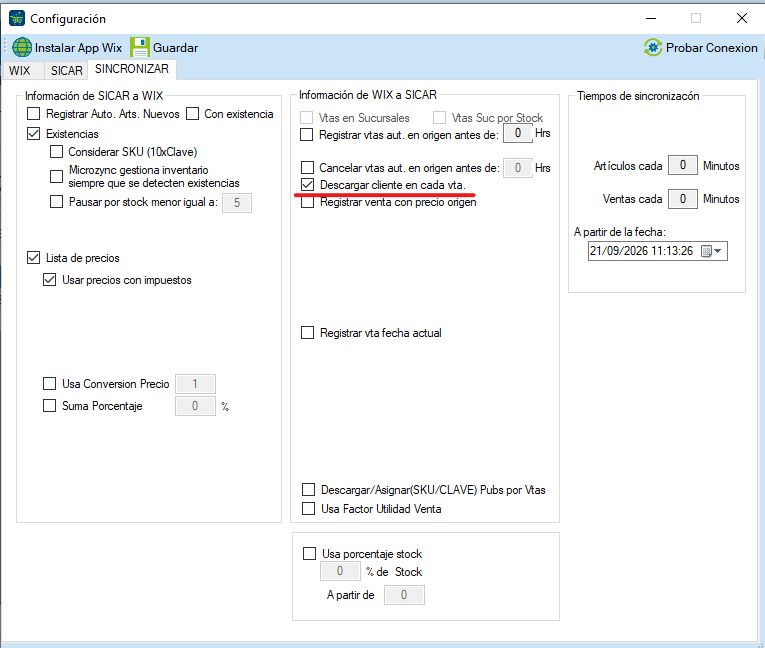
Task: Click Usa Conversion Precio value field 1
Action: pos(195,384)
